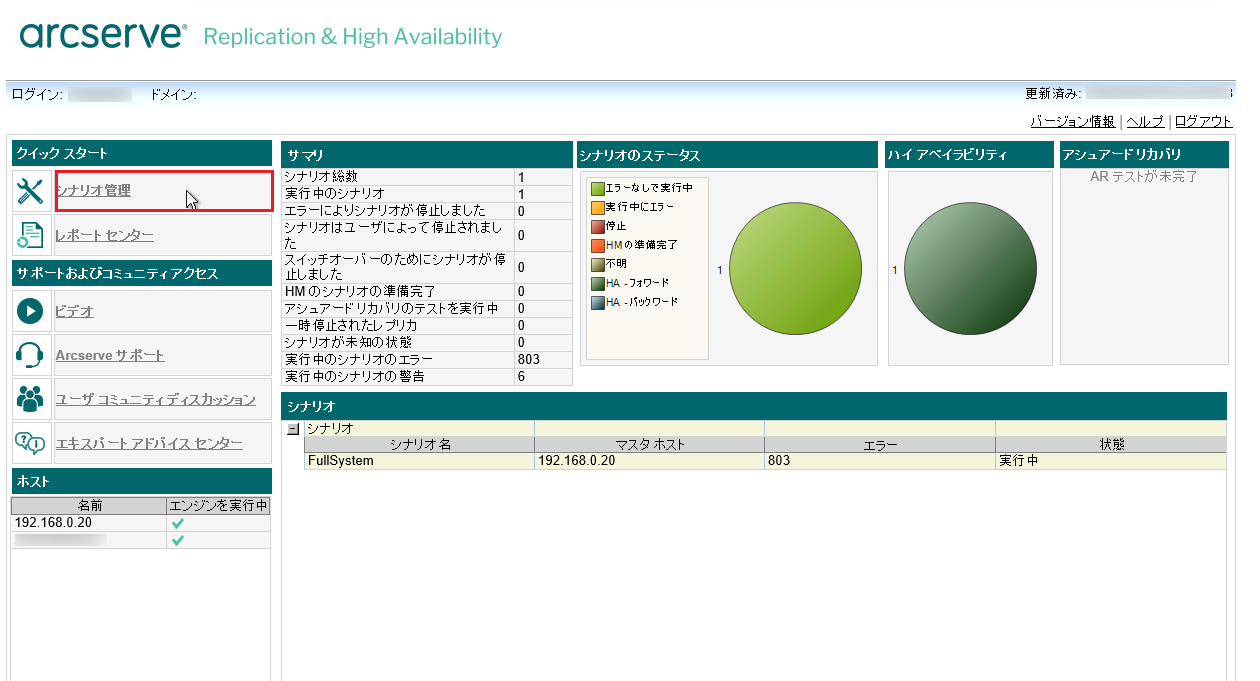Open the ヘルプ link
Screen dimensions: 1260x681
pos(1144,121)
